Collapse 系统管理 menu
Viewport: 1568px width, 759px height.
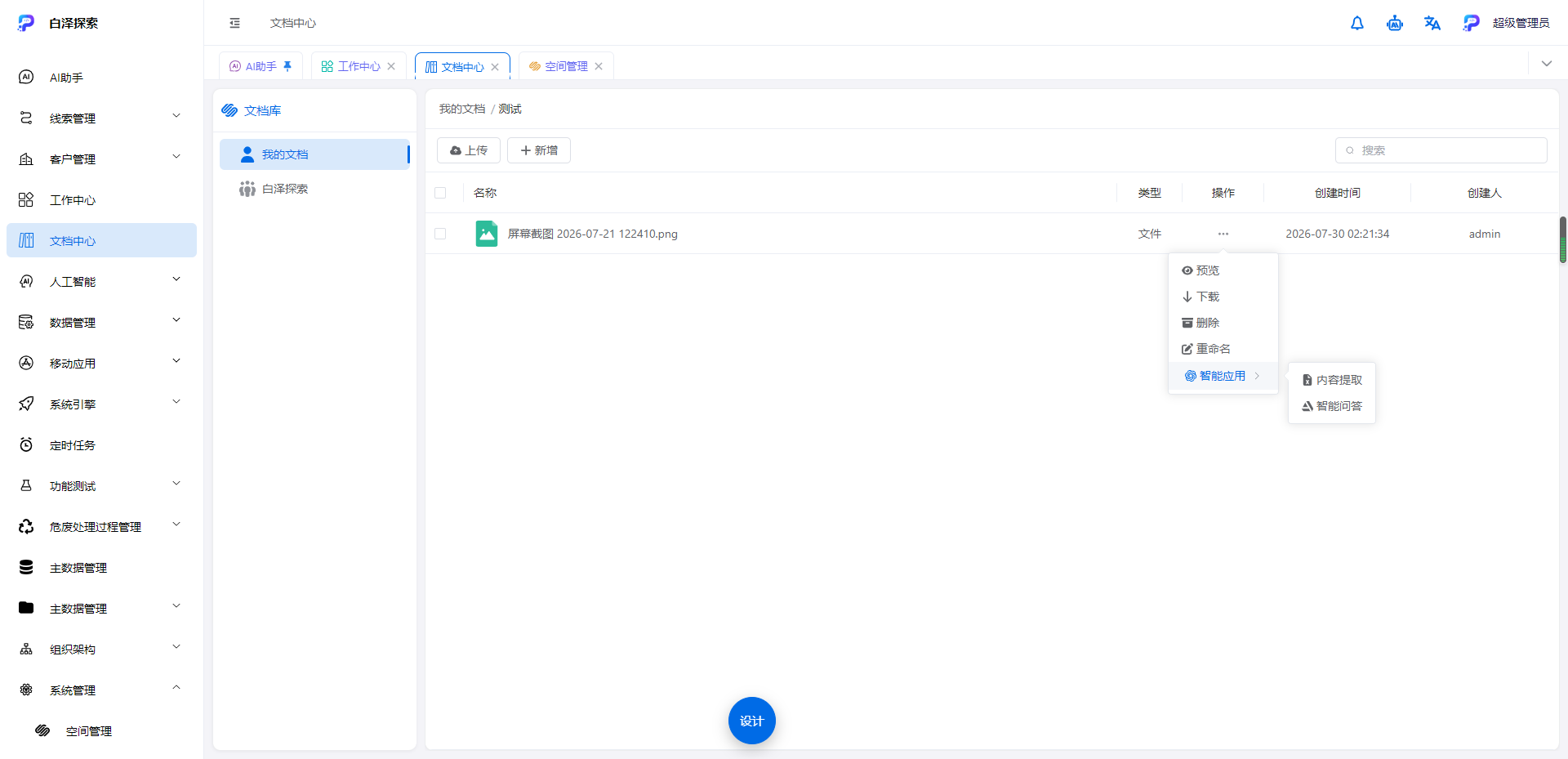coord(101,690)
